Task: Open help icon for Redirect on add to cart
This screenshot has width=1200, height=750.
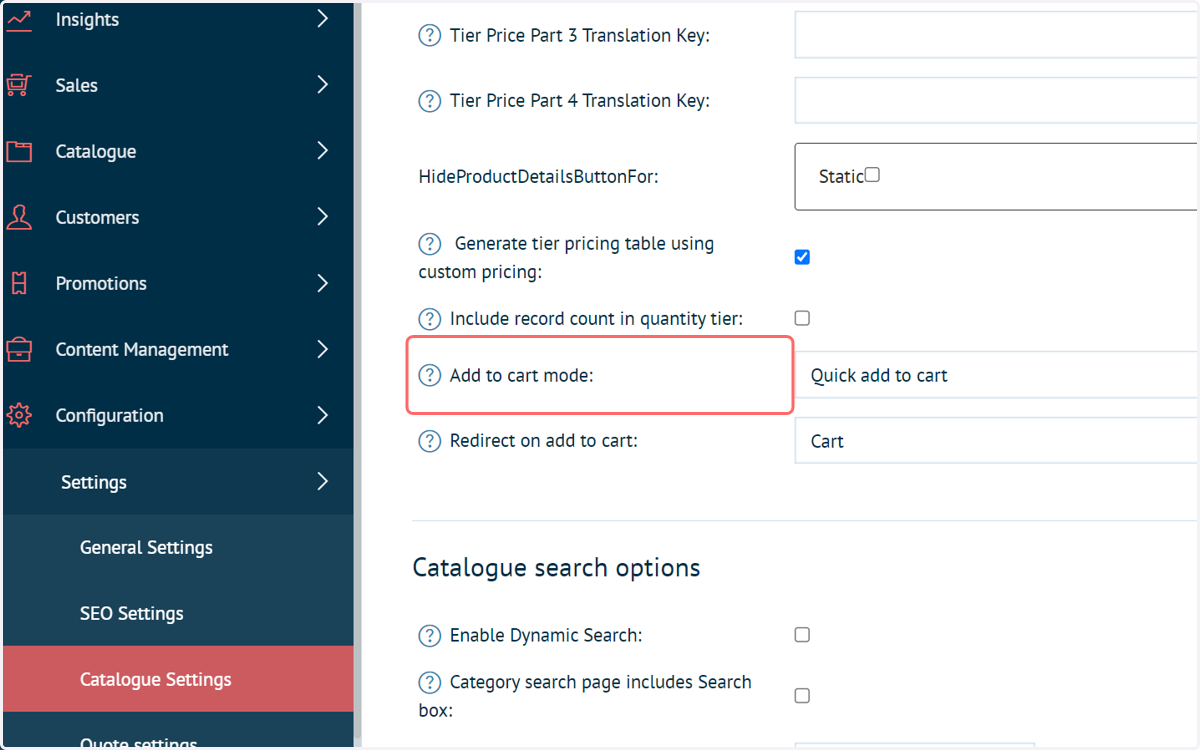Action: point(429,441)
